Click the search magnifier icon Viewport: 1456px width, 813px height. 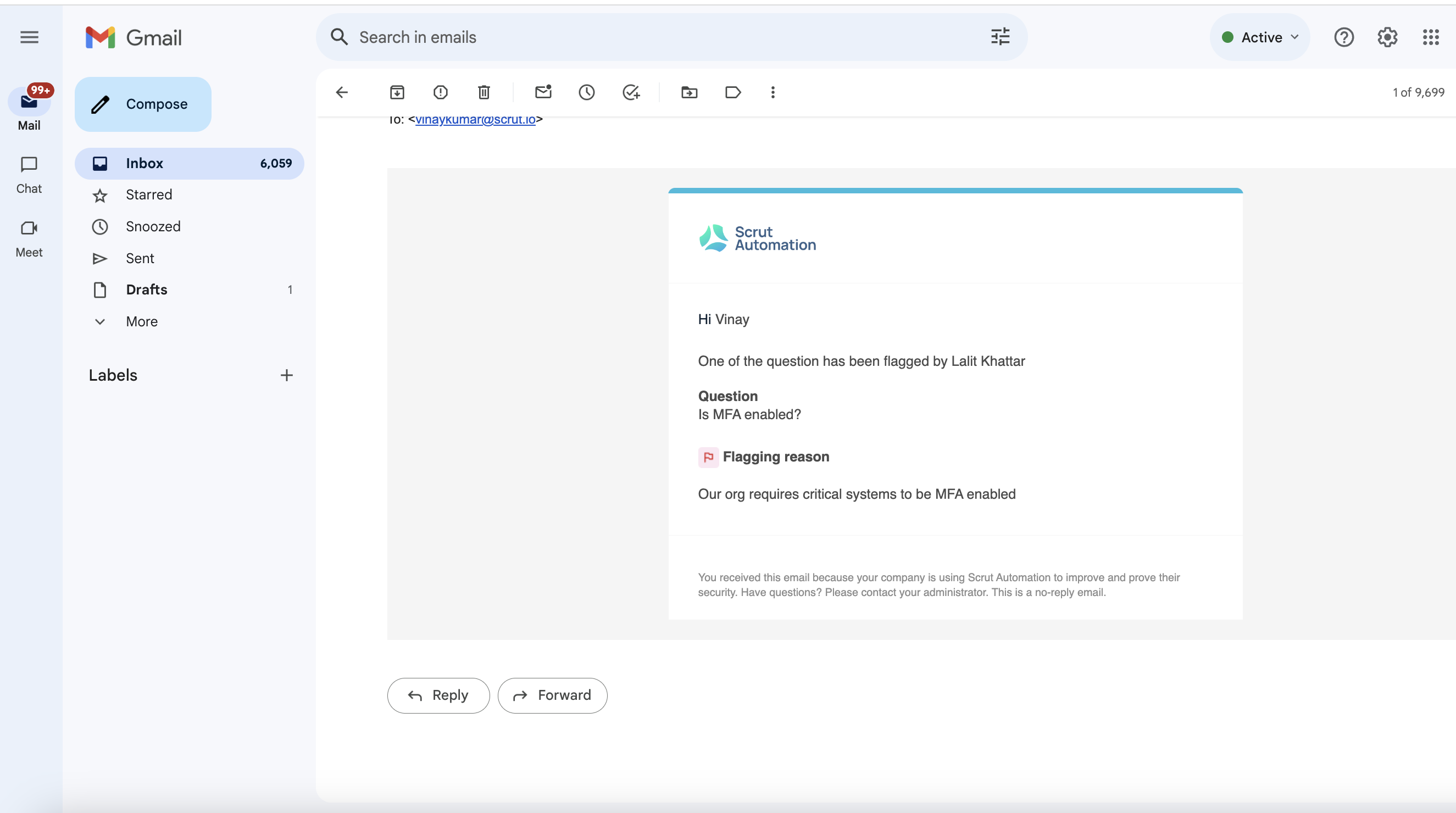point(339,37)
